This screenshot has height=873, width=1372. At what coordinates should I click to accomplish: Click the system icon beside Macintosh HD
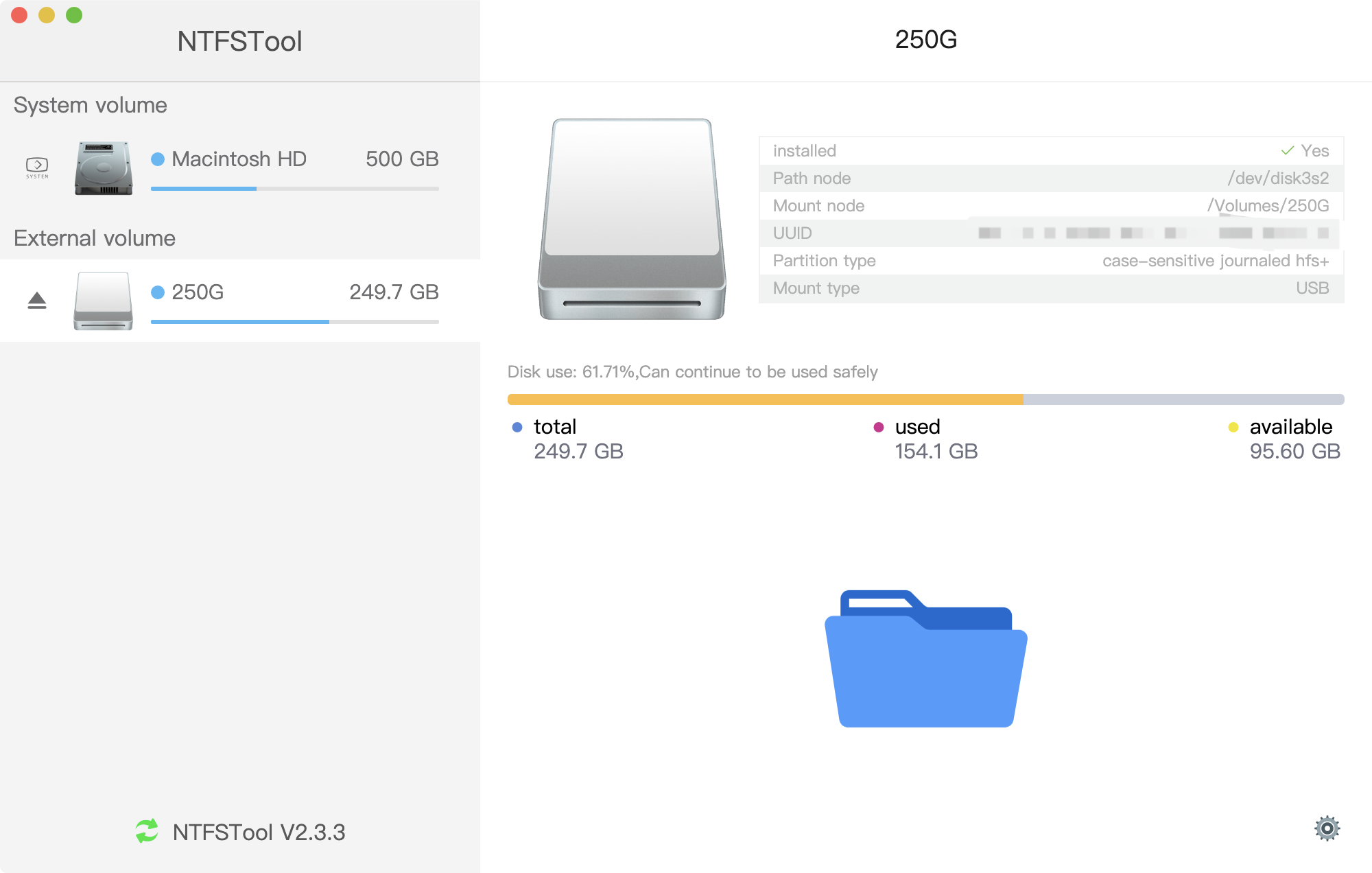click(37, 167)
